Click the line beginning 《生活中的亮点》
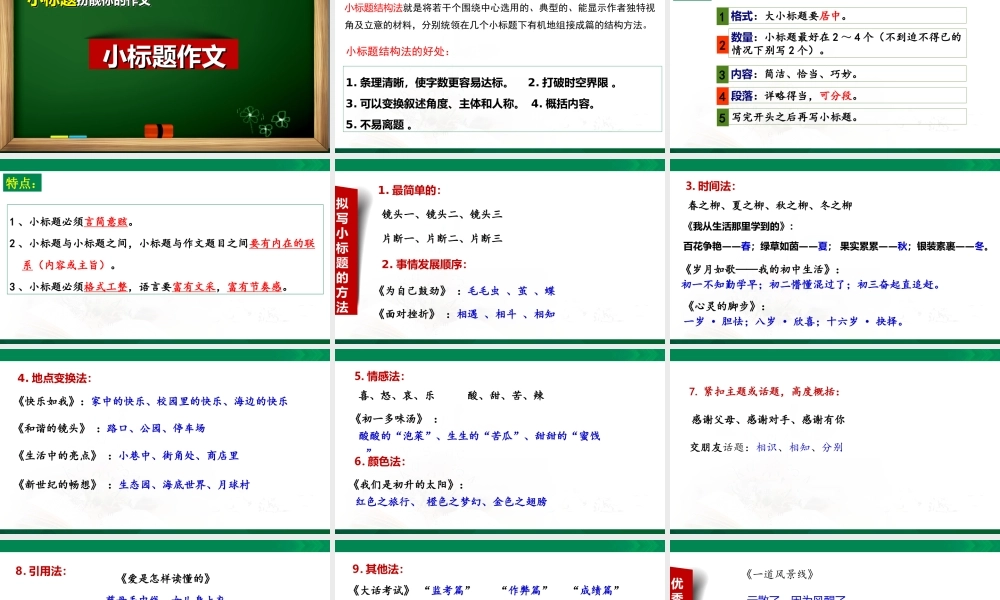The width and height of the screenshot is (1000, 600). [x=128, y=455]
